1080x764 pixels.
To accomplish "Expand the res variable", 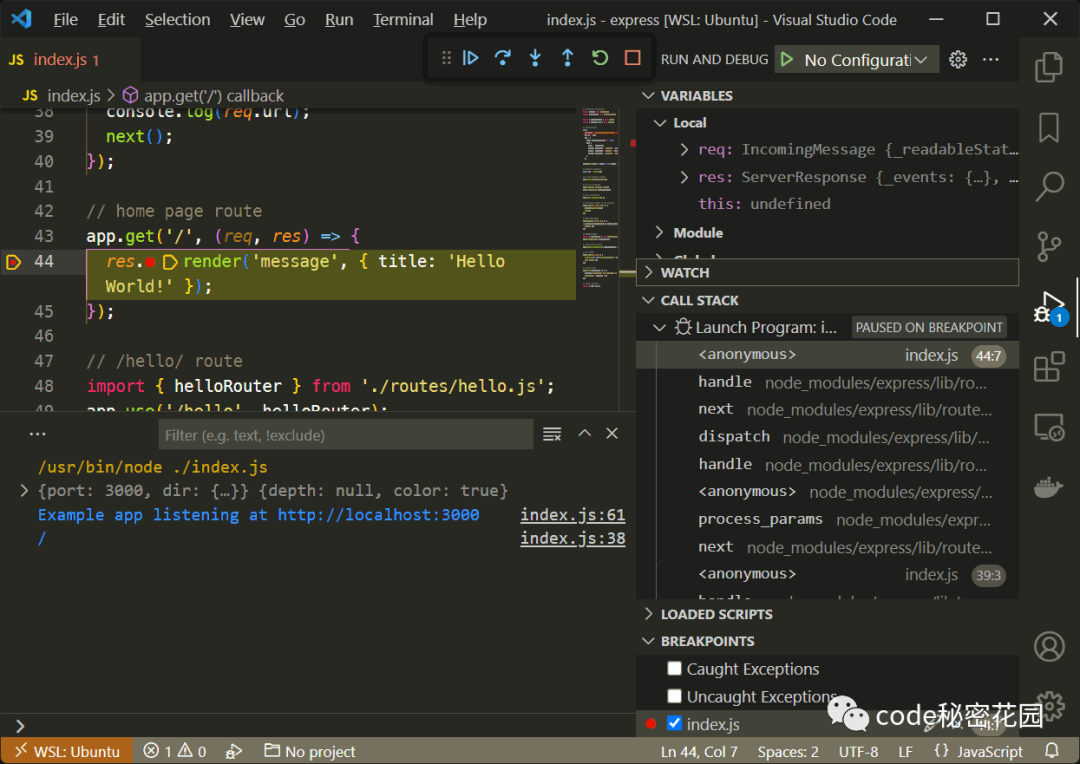I will (x=684, y=177).
